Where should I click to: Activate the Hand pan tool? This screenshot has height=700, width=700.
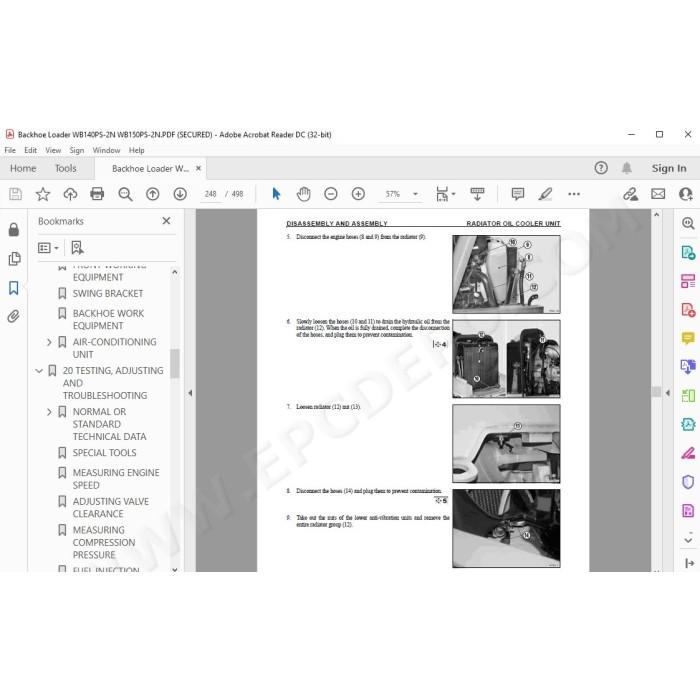[x=304, y=194]
